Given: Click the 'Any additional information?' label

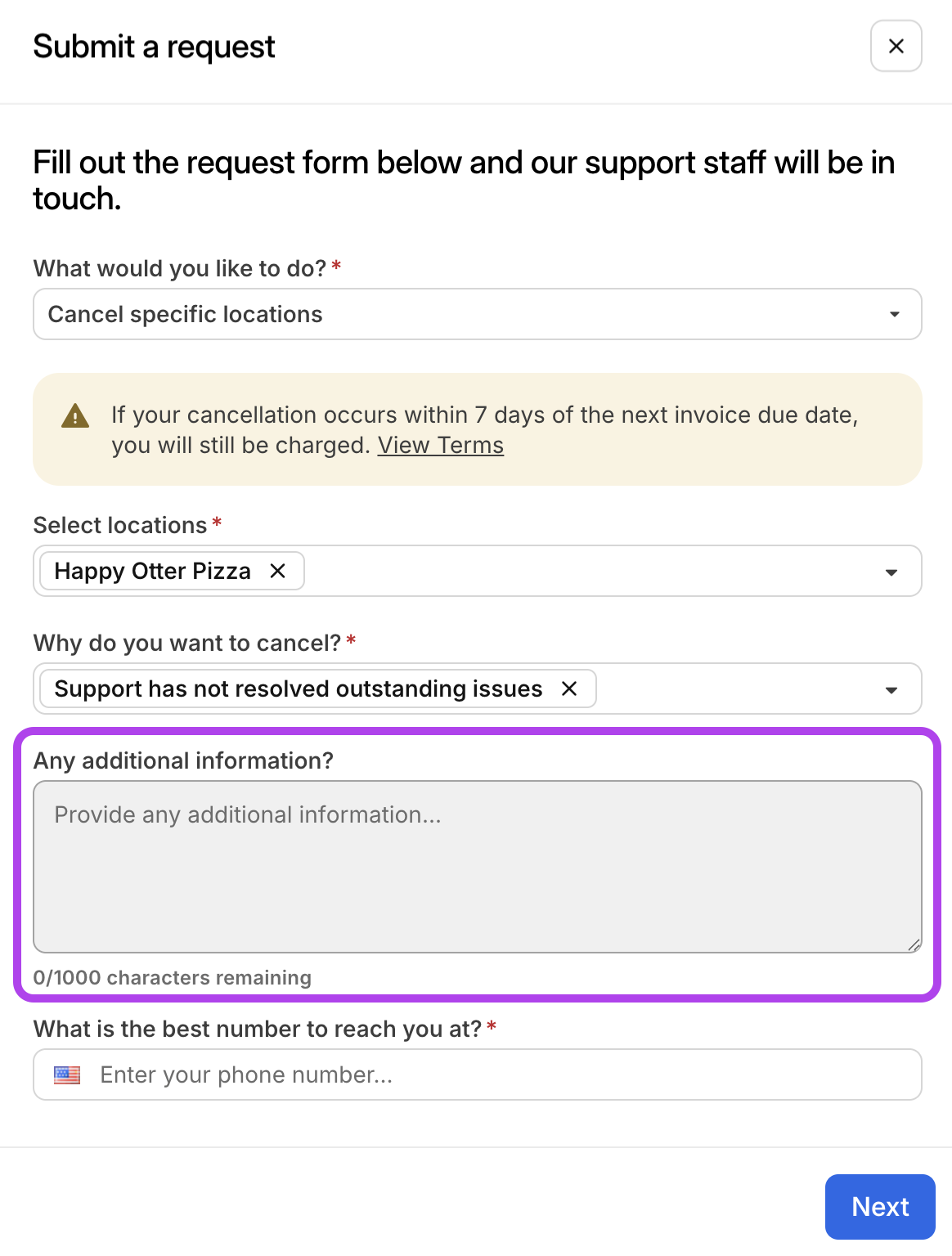Looking at the screenshot, I should [183, 760].
